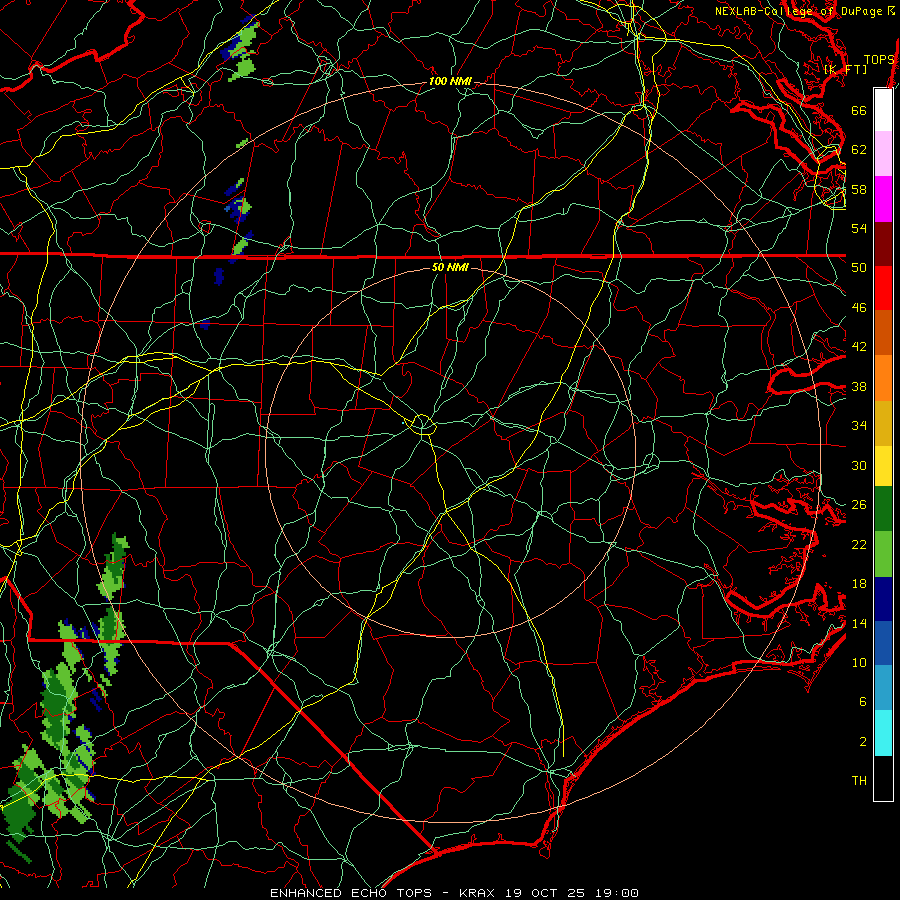Click the bright yellow legend swatch

[883, 466]
